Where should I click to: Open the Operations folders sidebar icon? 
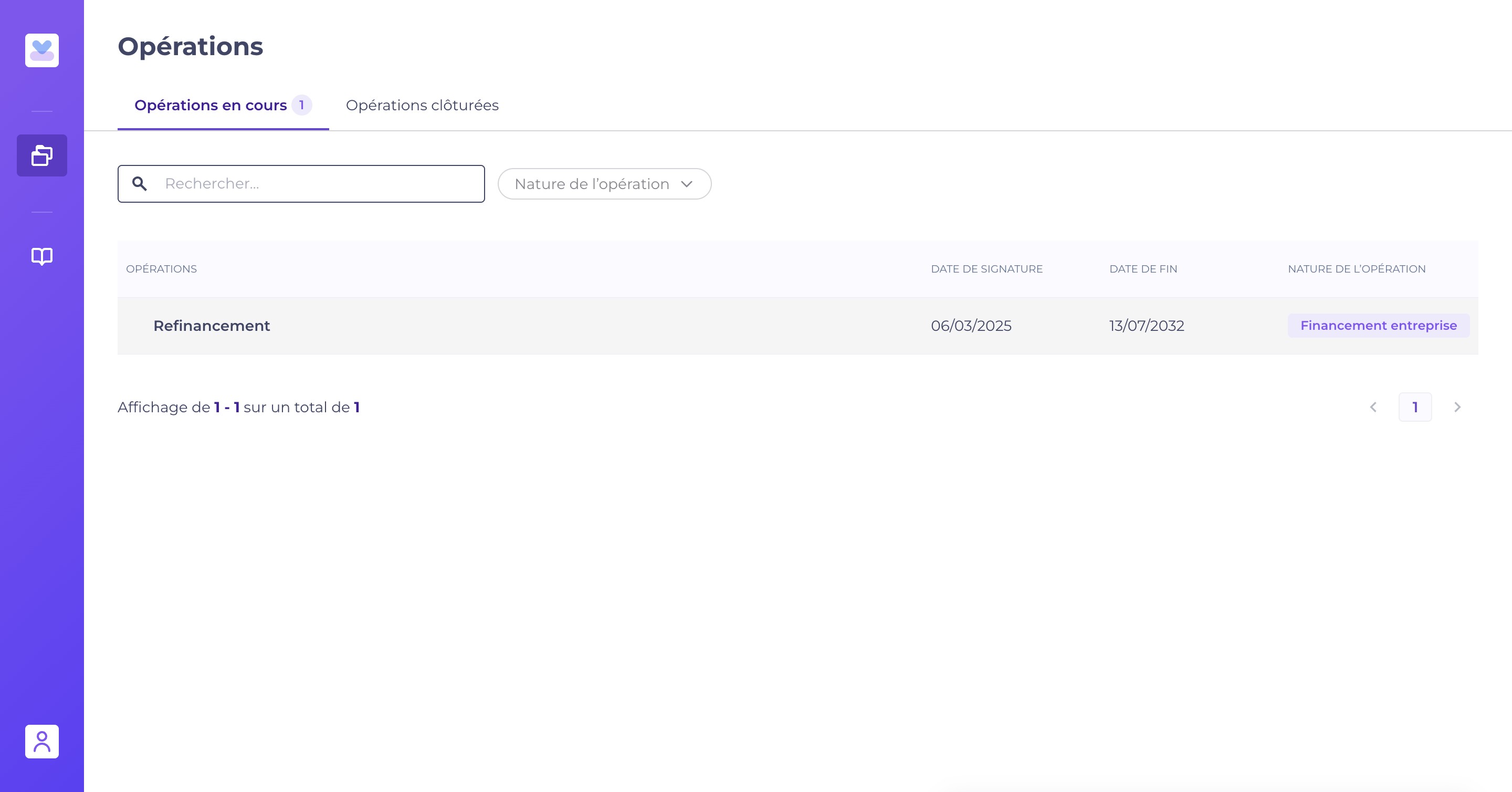(x=41, y=155)
